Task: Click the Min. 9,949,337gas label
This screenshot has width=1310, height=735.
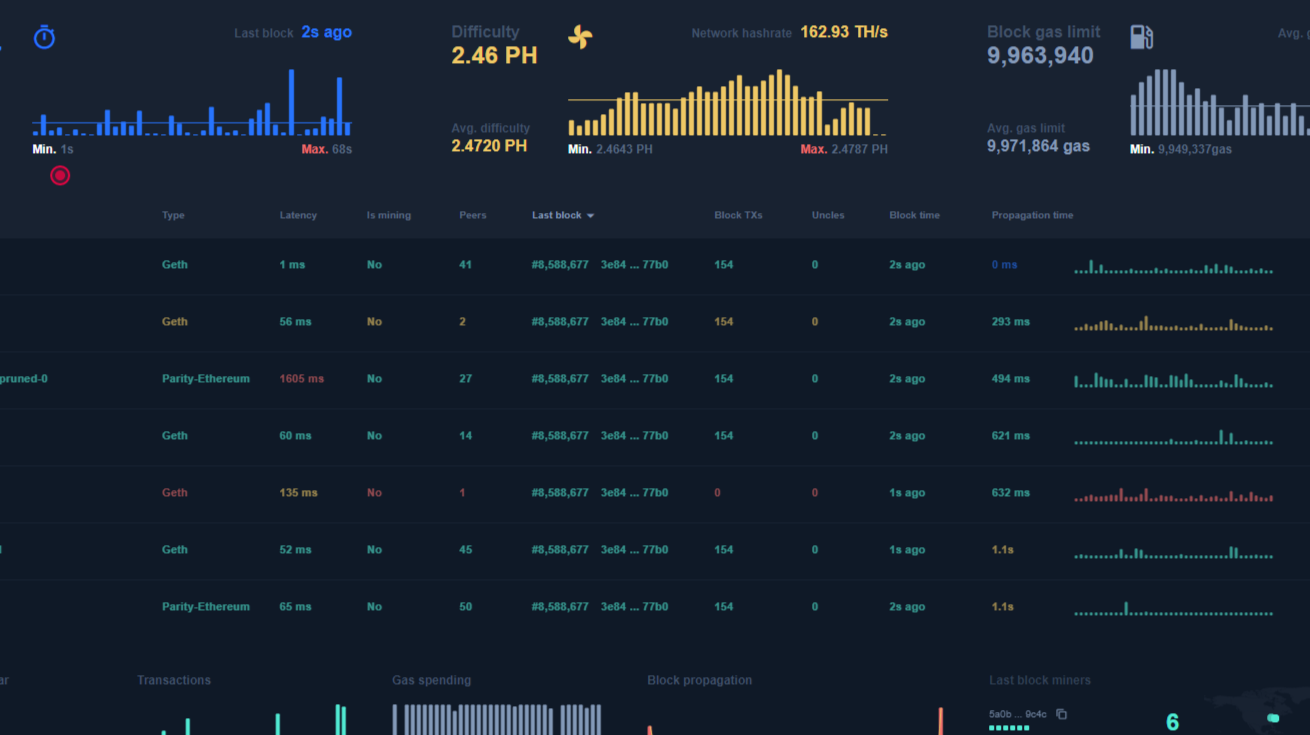Action: click(x=1181, y=149)
